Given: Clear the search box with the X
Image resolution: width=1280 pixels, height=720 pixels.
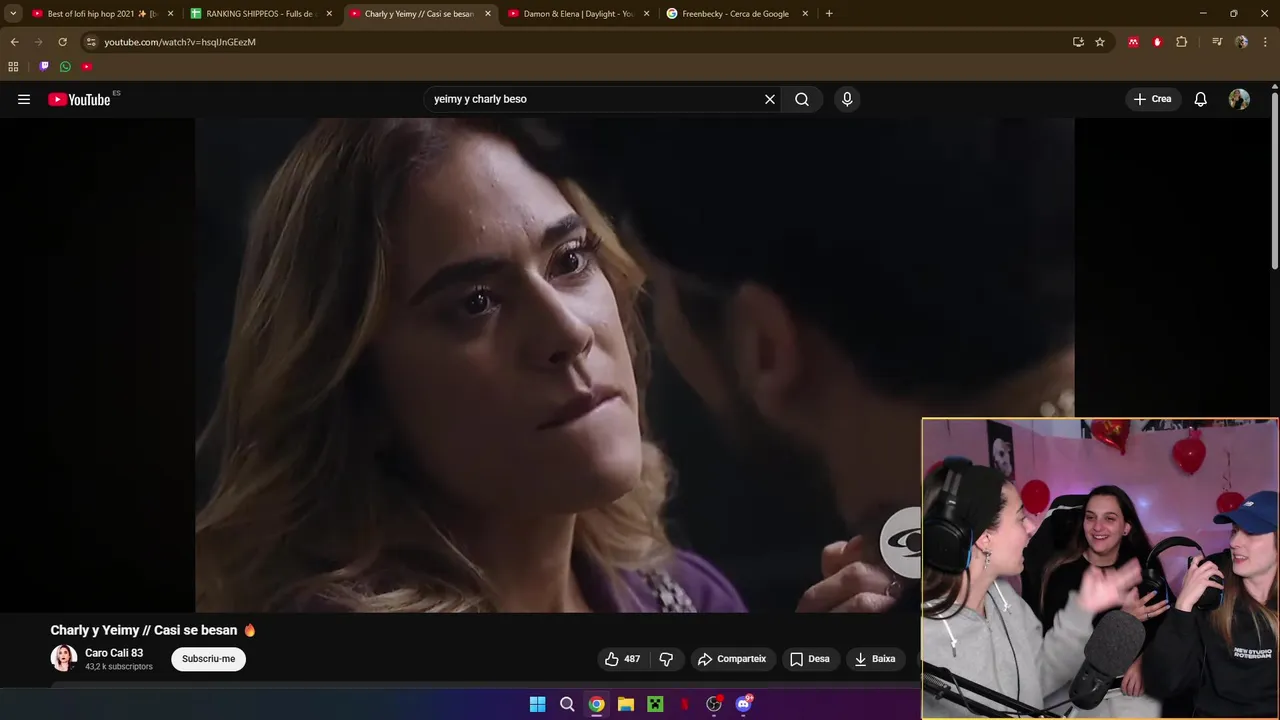Looking at the screenshot, I should 770,99.
